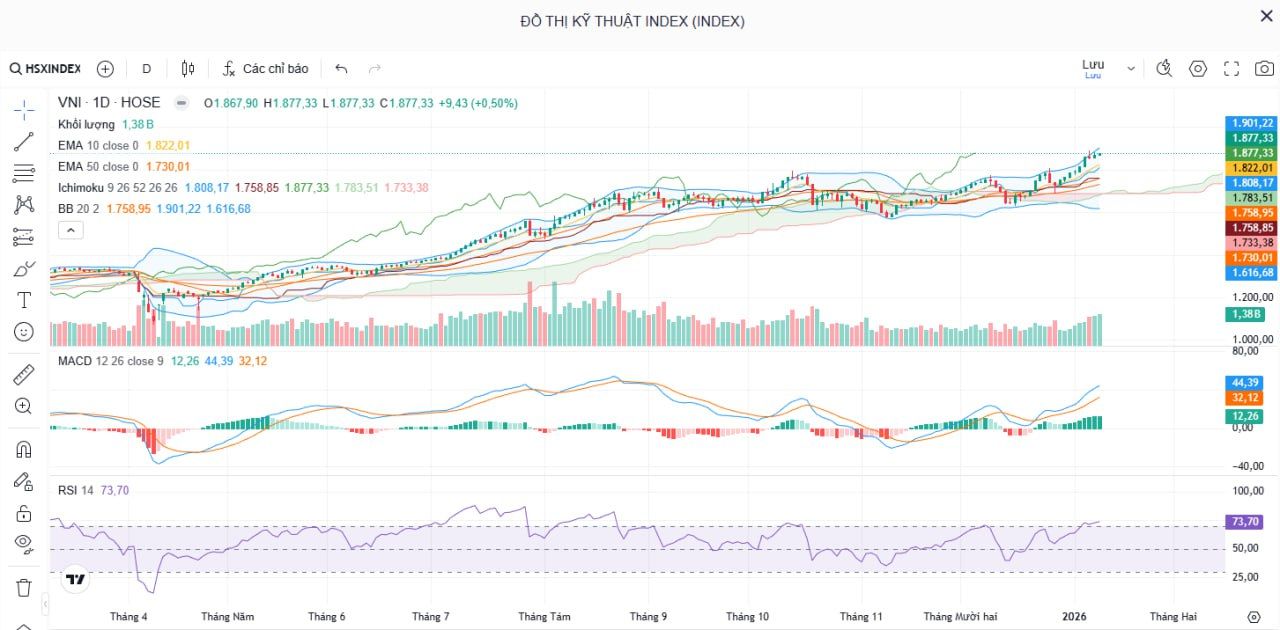Select the Trend Line drawing tool

coord(22,141)
